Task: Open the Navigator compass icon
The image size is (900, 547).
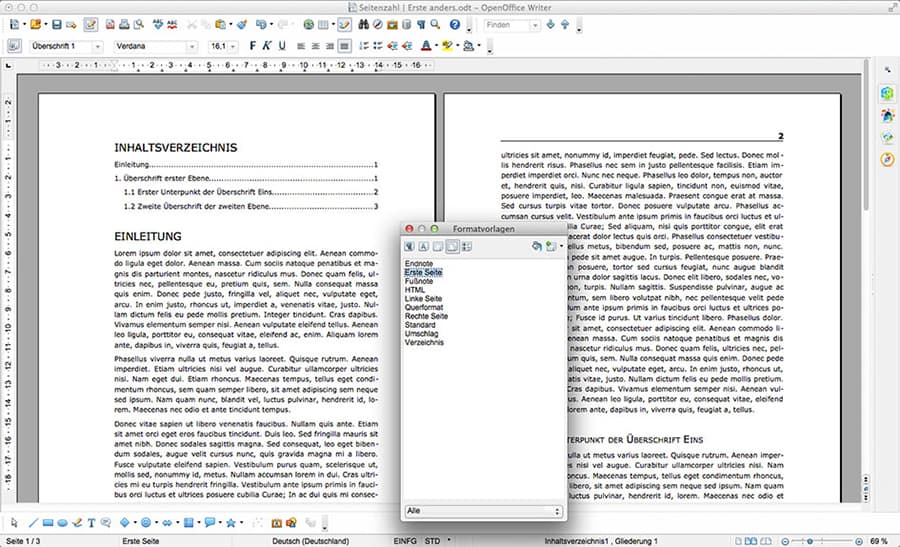Action: click(x=378, y=25)
